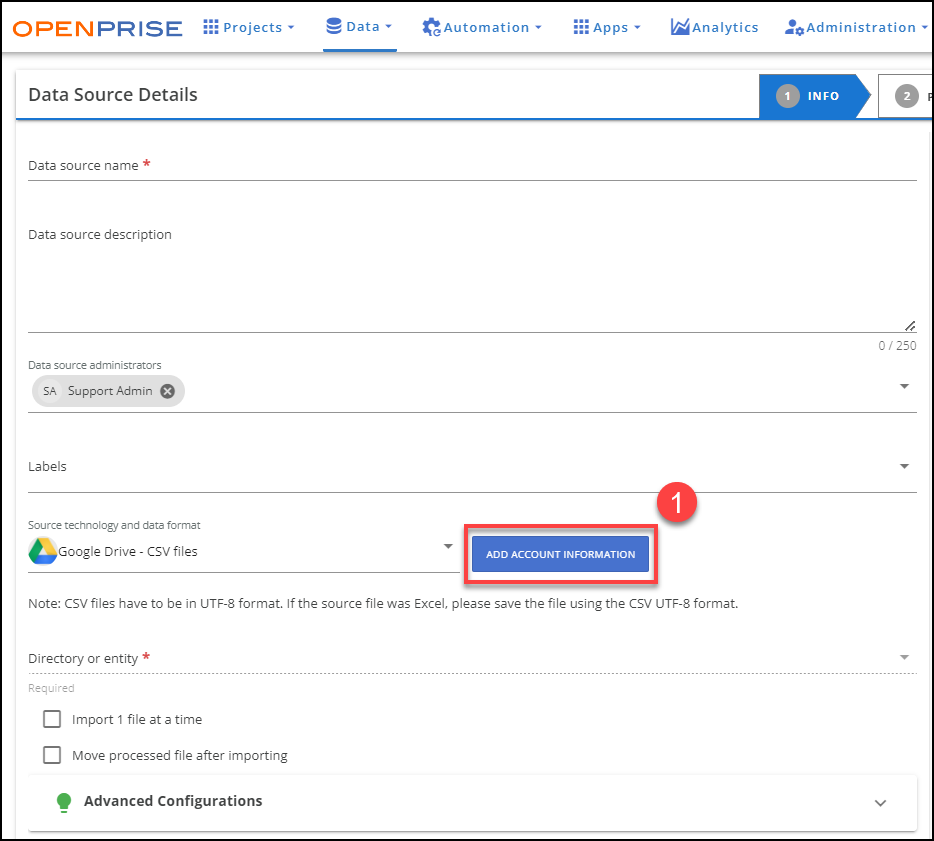This screenshot has width=934, height=841.
Task: Remove Support Admin using the X icon
Action: pyautogui.click(x=167, y=391)
